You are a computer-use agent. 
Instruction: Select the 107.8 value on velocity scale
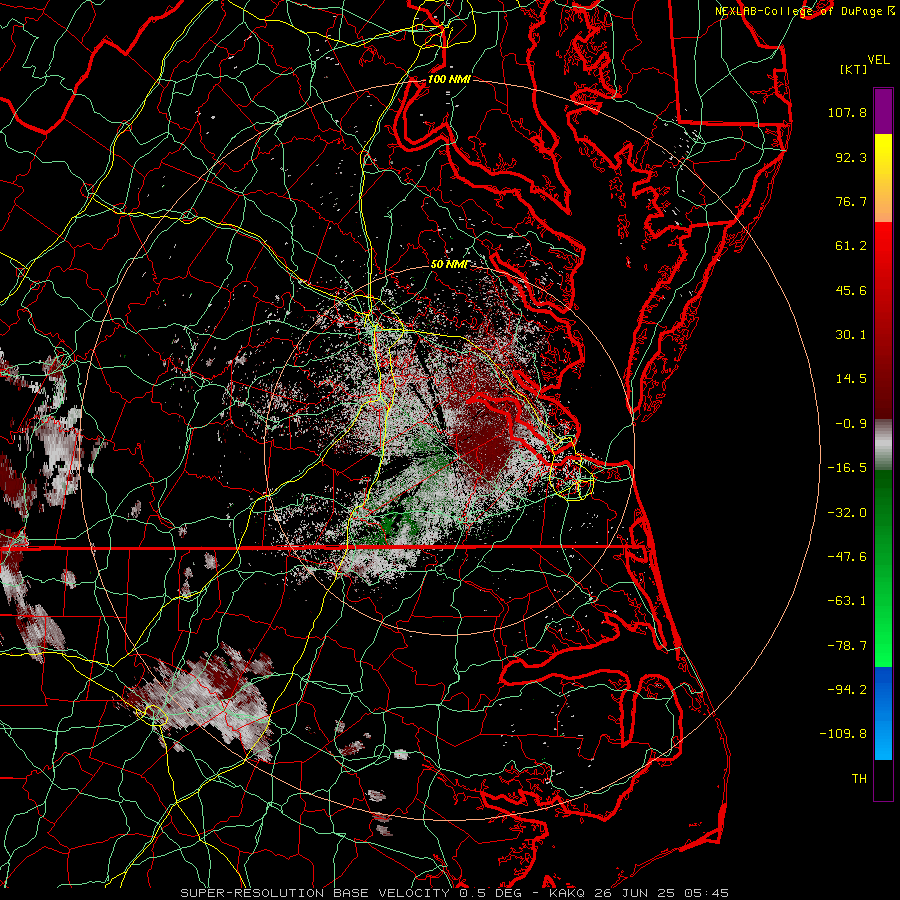click(847, 112)
